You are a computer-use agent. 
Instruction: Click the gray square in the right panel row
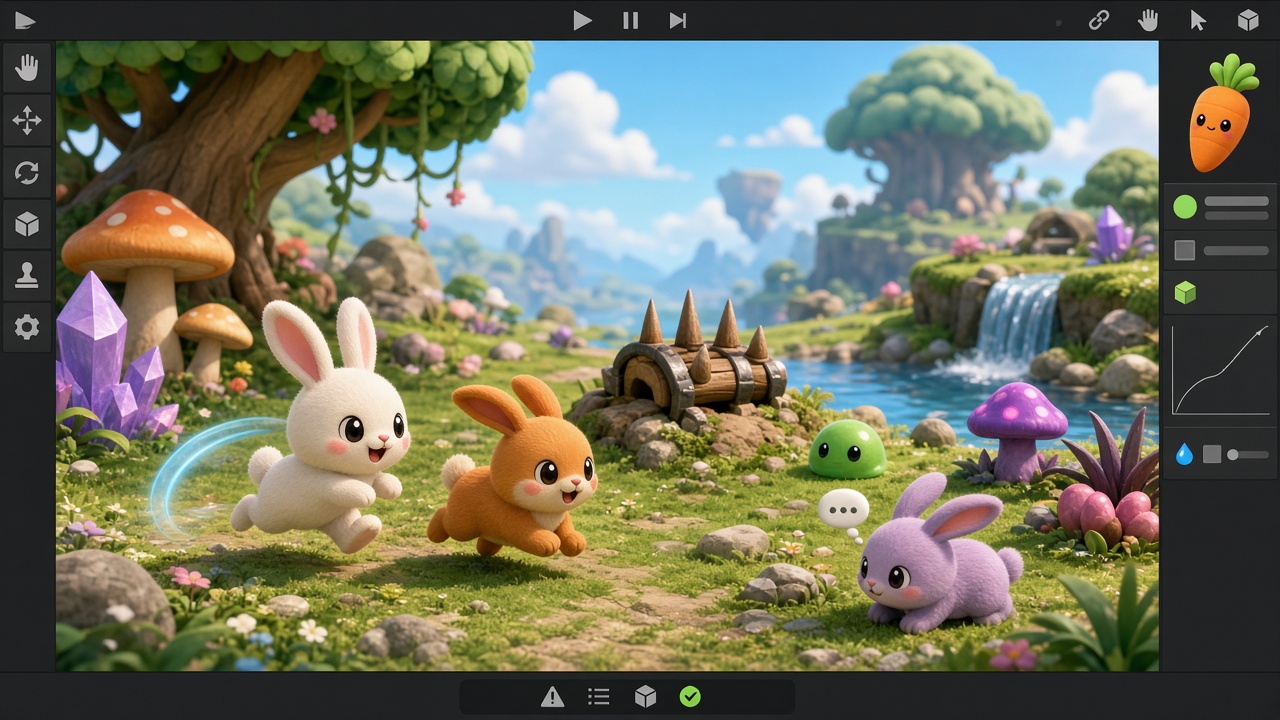(x=1184, y=250)
